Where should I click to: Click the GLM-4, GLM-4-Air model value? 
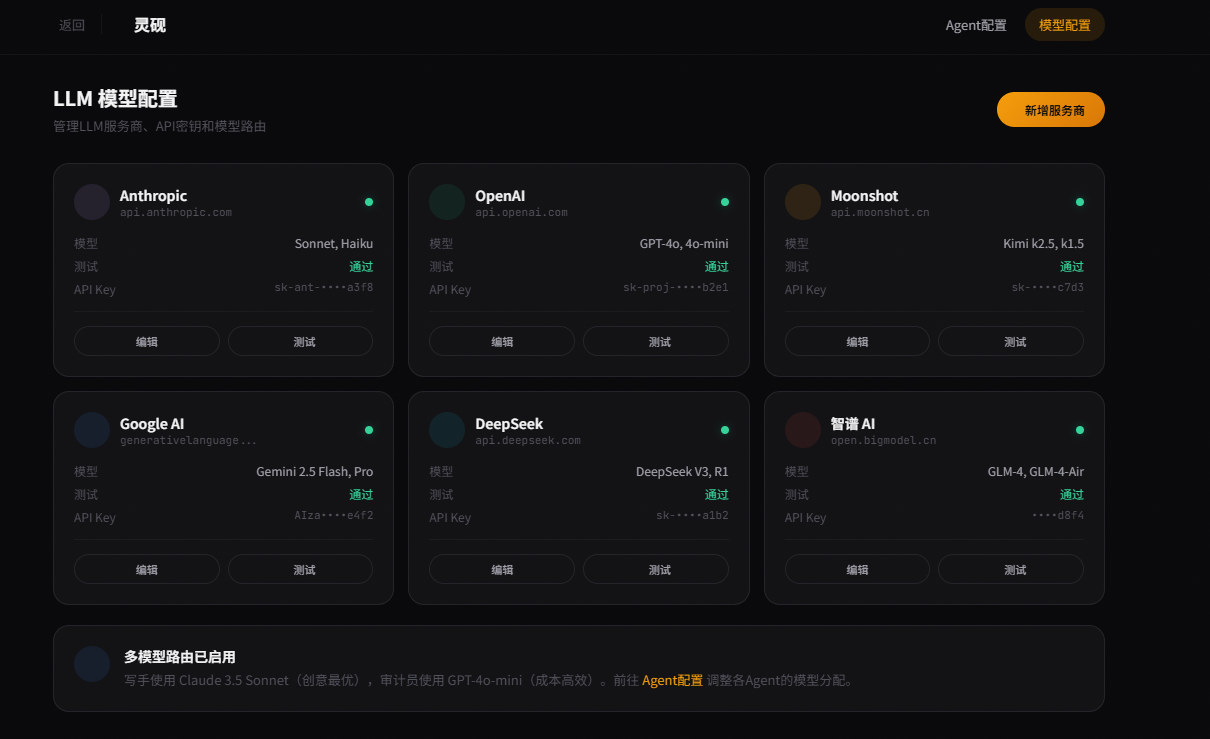click(1036, 472)
